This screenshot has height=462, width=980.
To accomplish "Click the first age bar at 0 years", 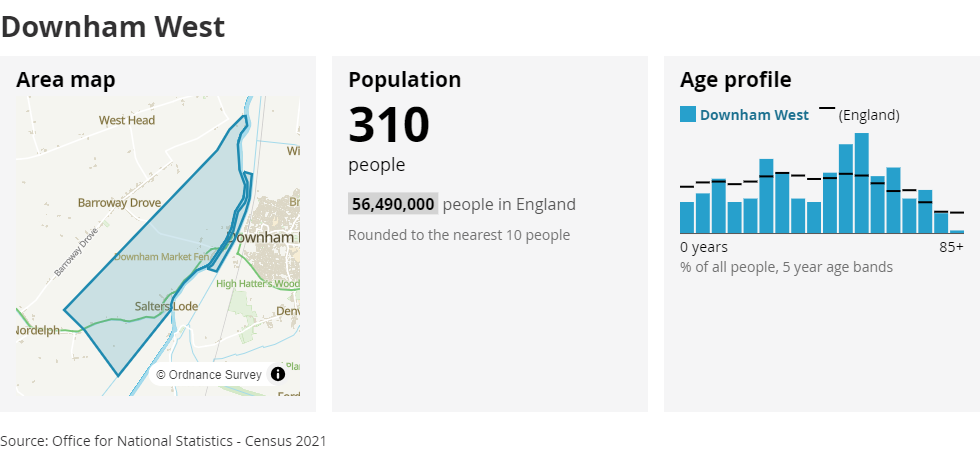I will [x=687, y=218].
